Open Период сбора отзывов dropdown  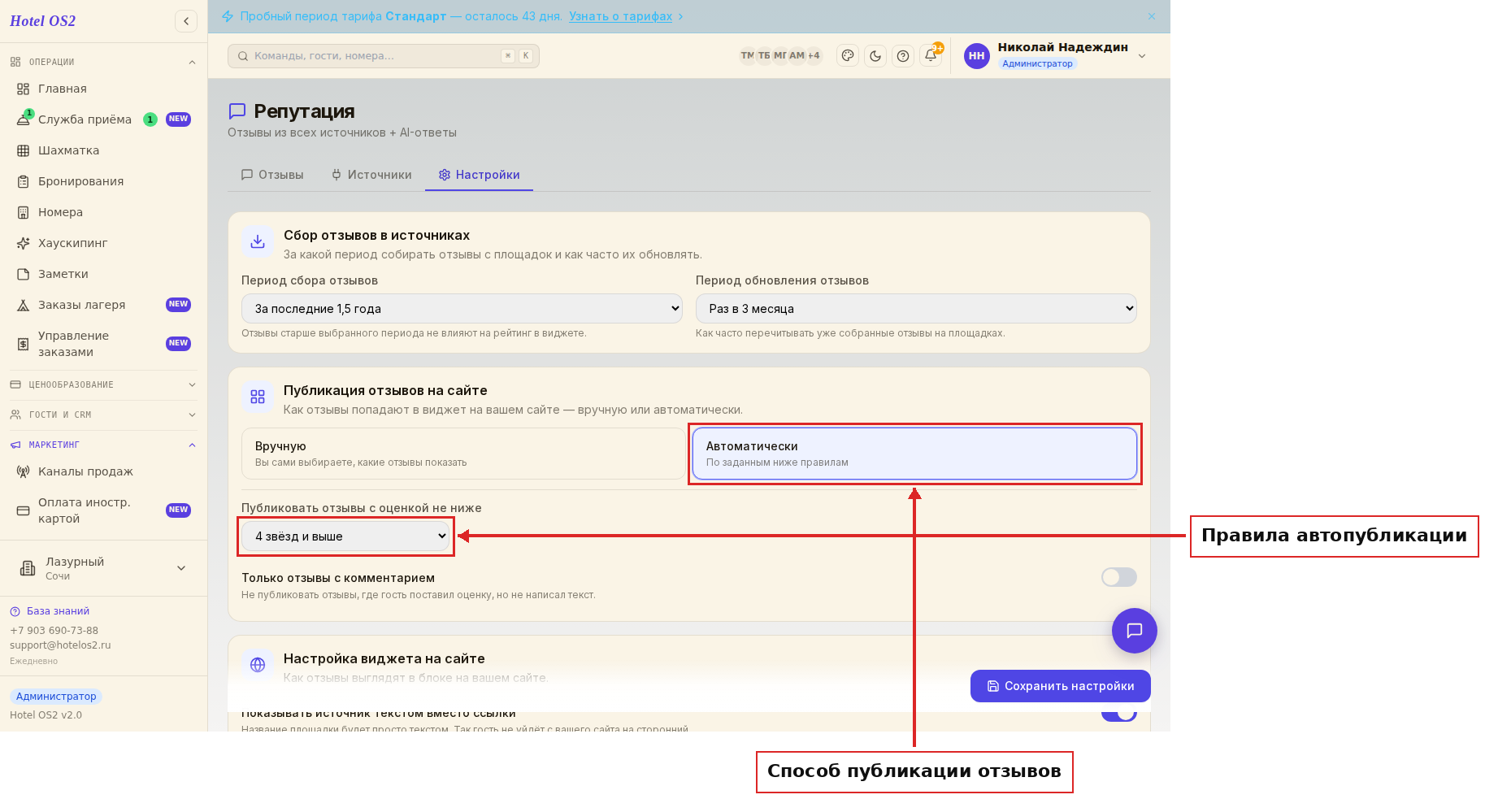462,309
